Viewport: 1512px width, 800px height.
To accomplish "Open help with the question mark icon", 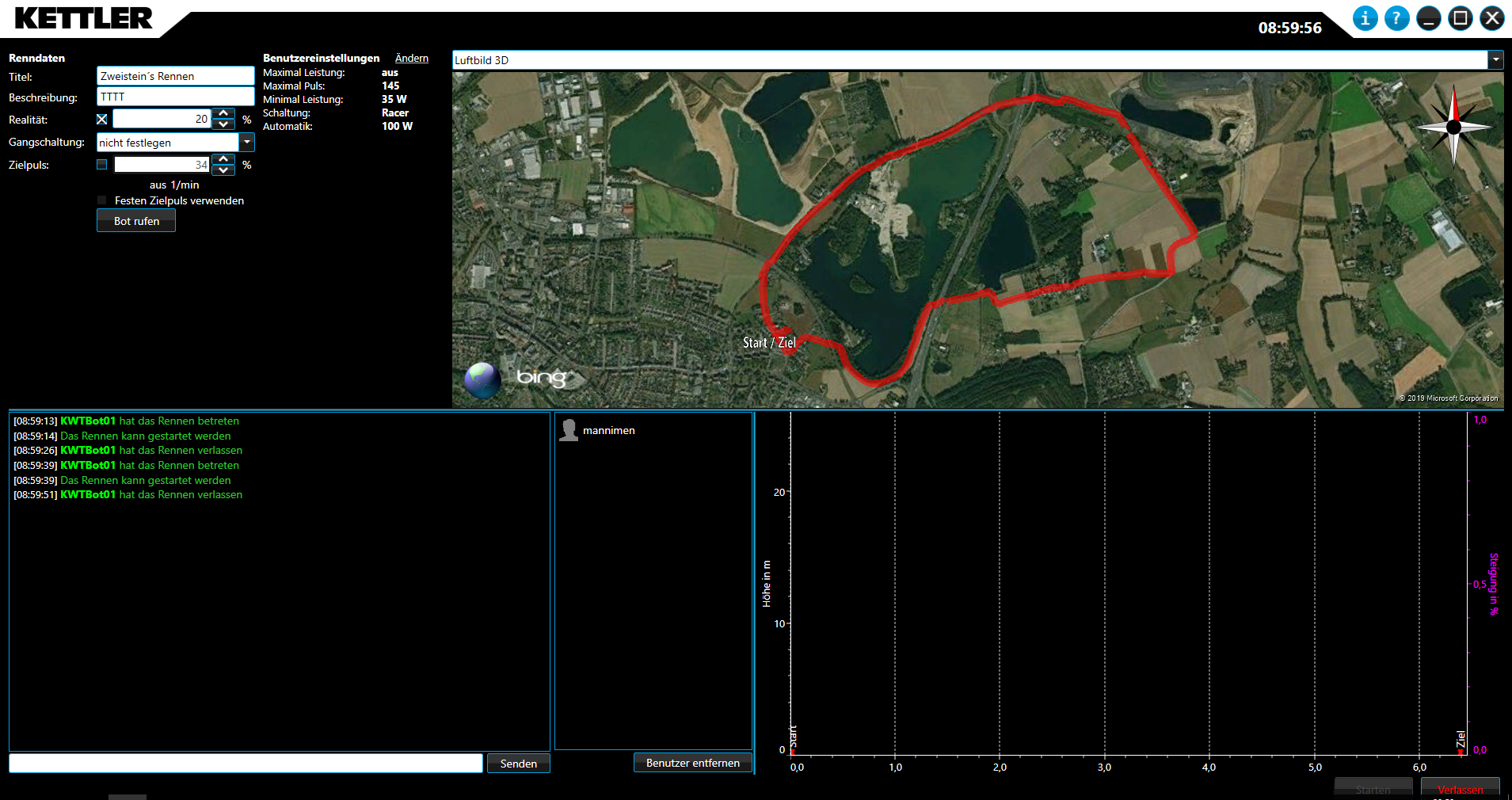I will tap(1396, 18).
